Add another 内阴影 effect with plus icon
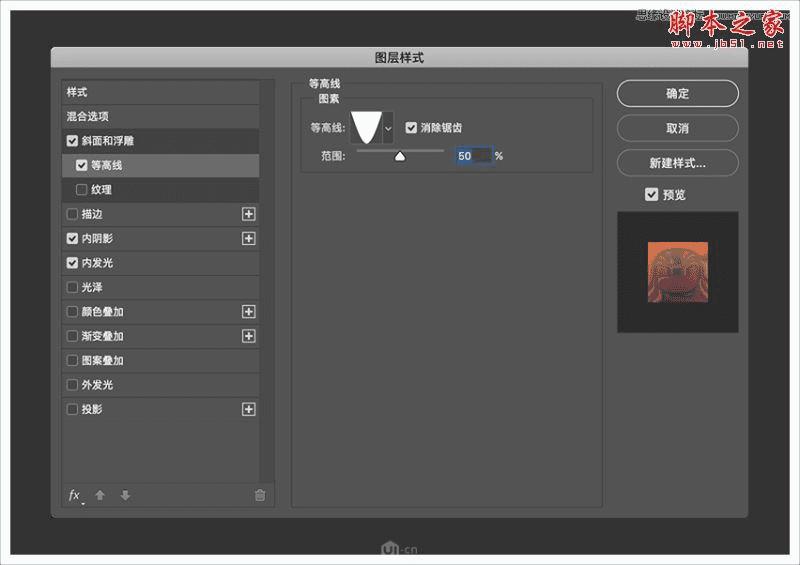Viewport: 800px width, 565px height. pos(248,238)
